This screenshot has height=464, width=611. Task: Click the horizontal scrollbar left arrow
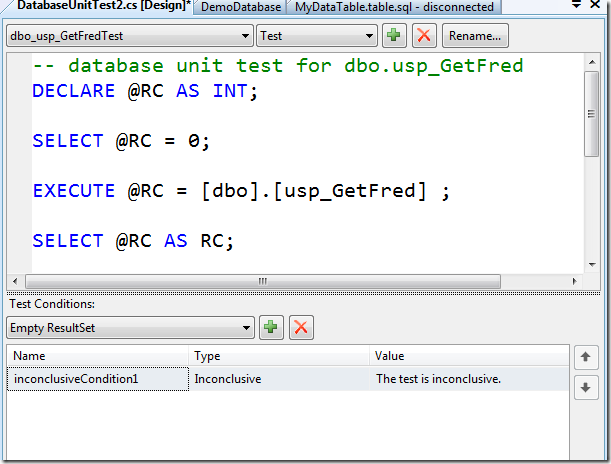click(x=15, y=281)
